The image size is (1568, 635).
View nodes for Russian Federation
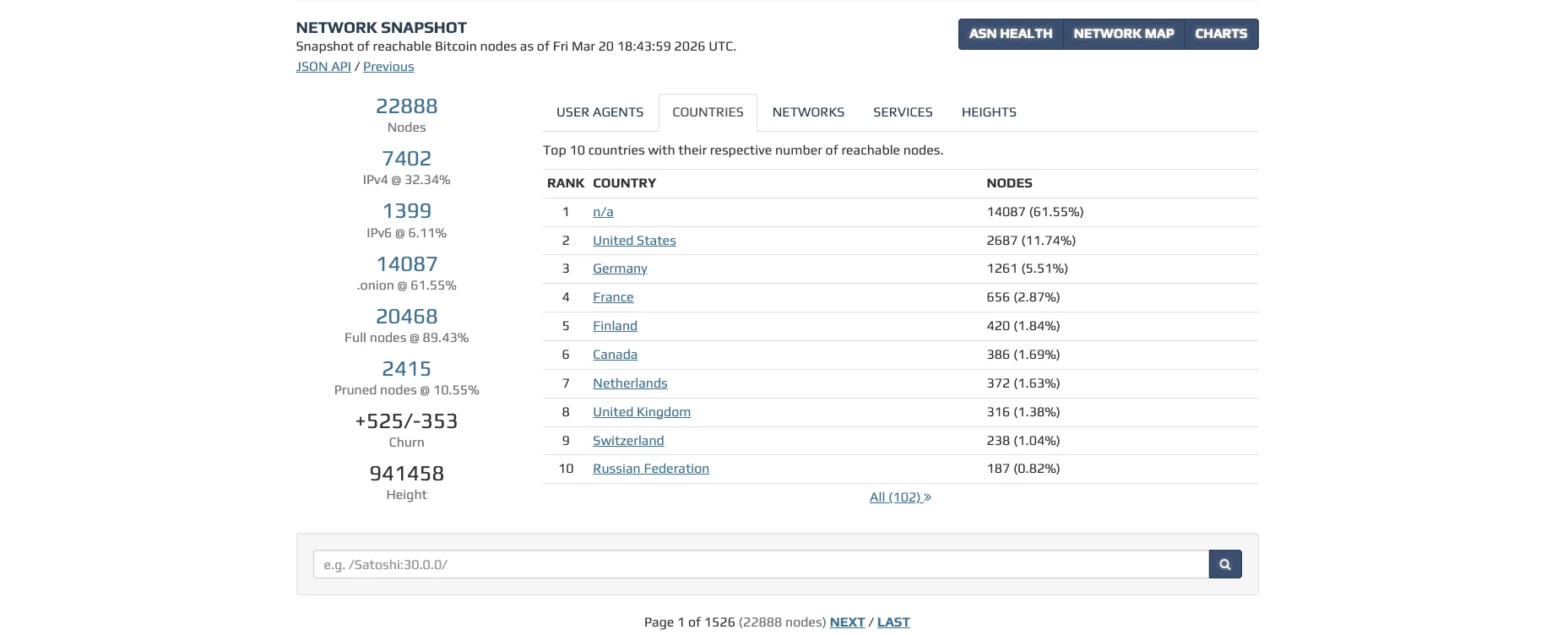click(x=650, y=469)
